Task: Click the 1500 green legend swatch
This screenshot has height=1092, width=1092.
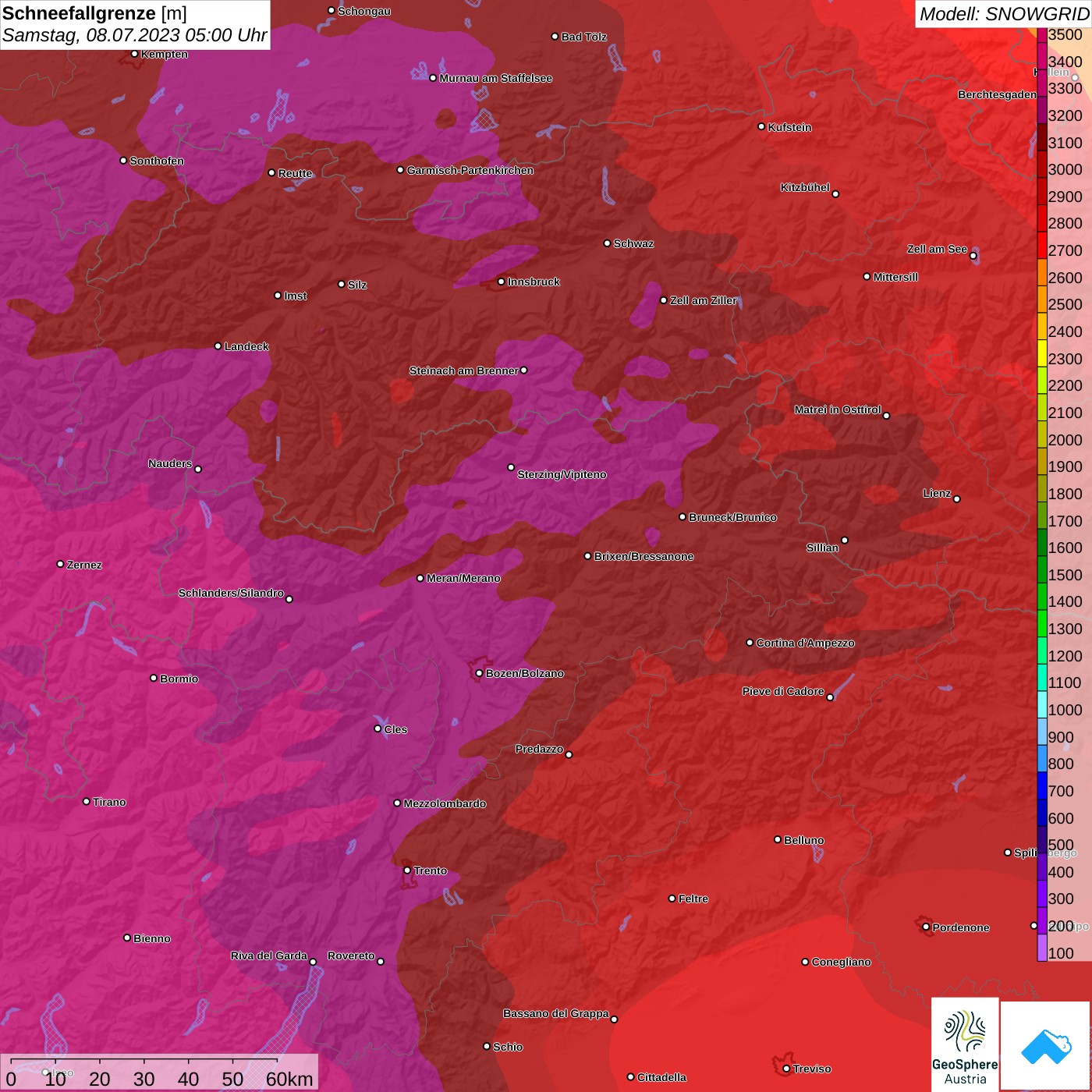Action: 1041,569
